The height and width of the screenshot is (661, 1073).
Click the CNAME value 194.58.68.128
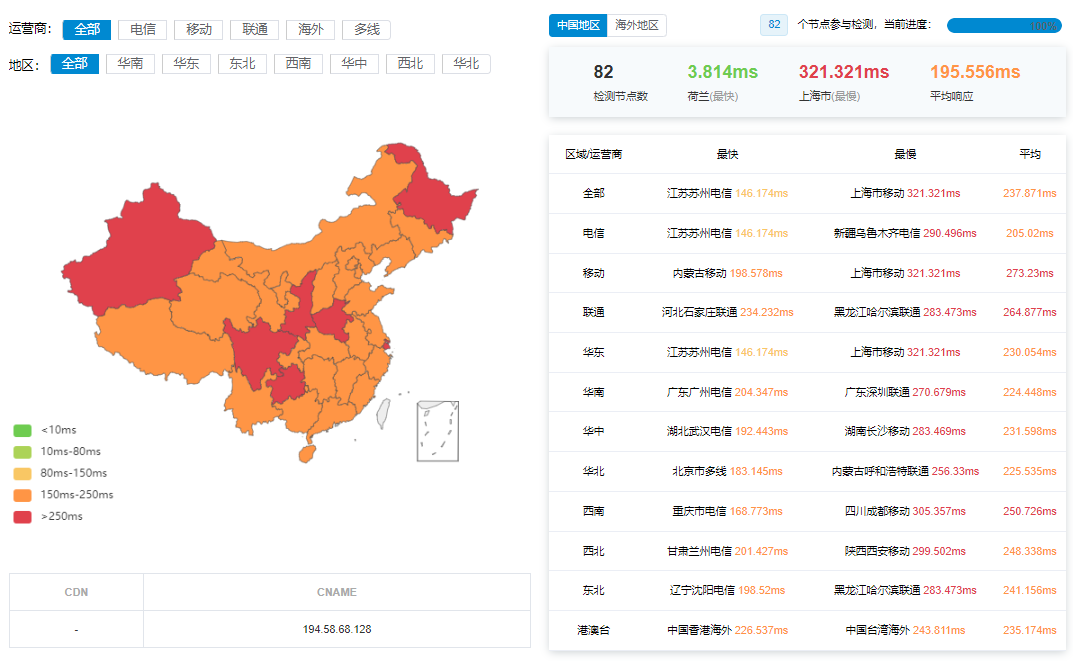(336, 630)
